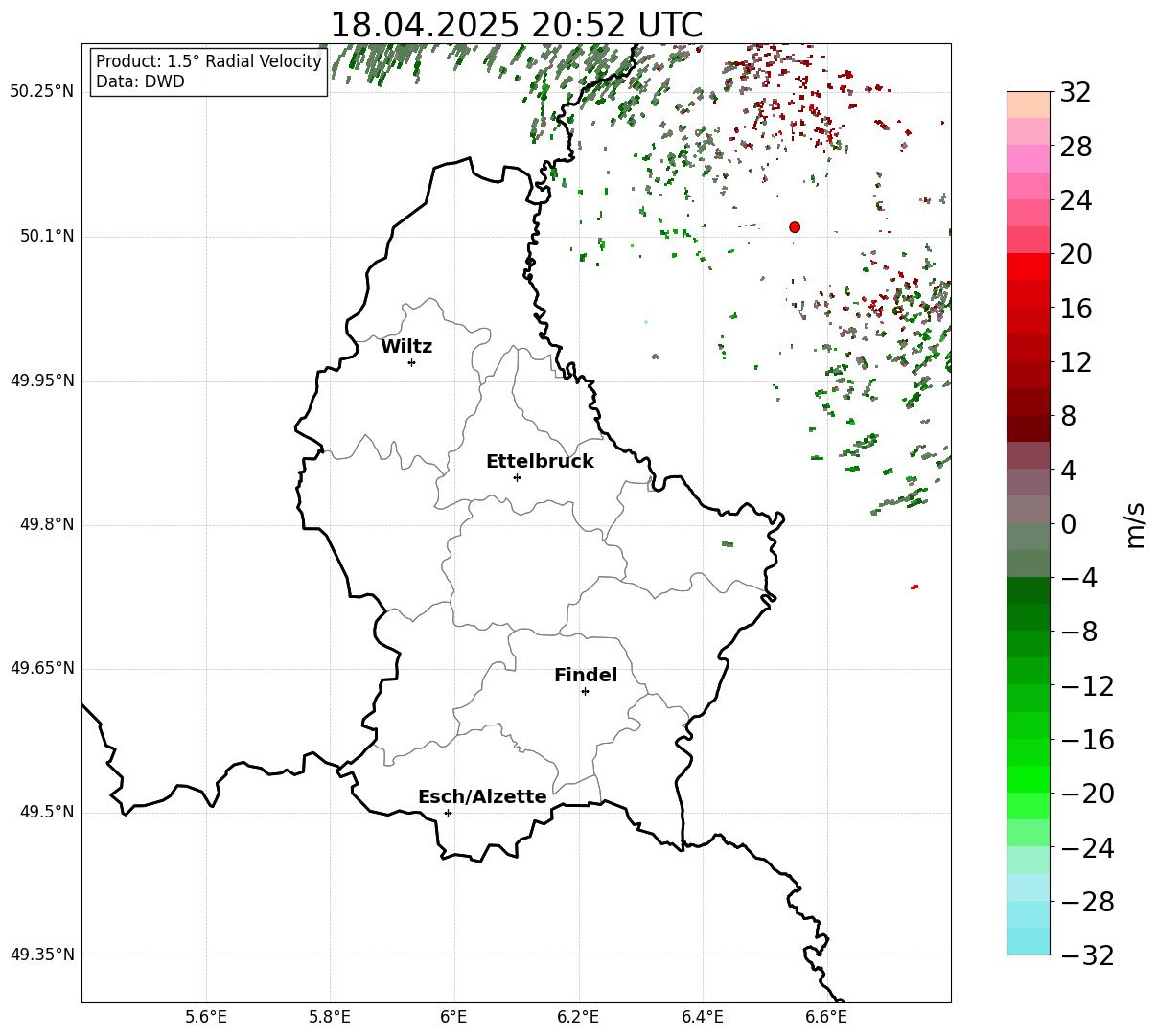Click the 12 colorbar tick label
This screenshot has height=1036, width=1157.
click(x=1076, y=362)
